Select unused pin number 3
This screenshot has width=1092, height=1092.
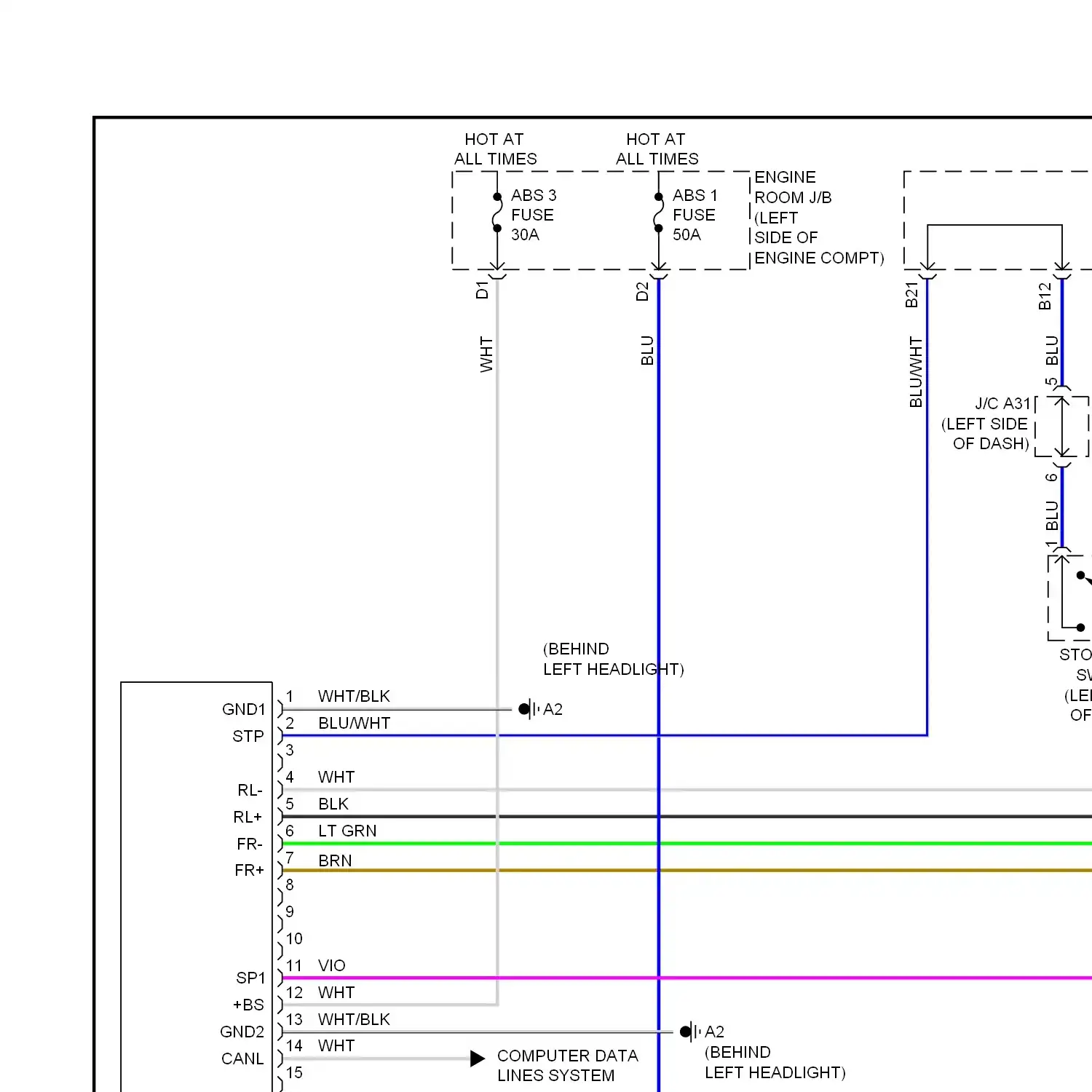coord(290,750)
